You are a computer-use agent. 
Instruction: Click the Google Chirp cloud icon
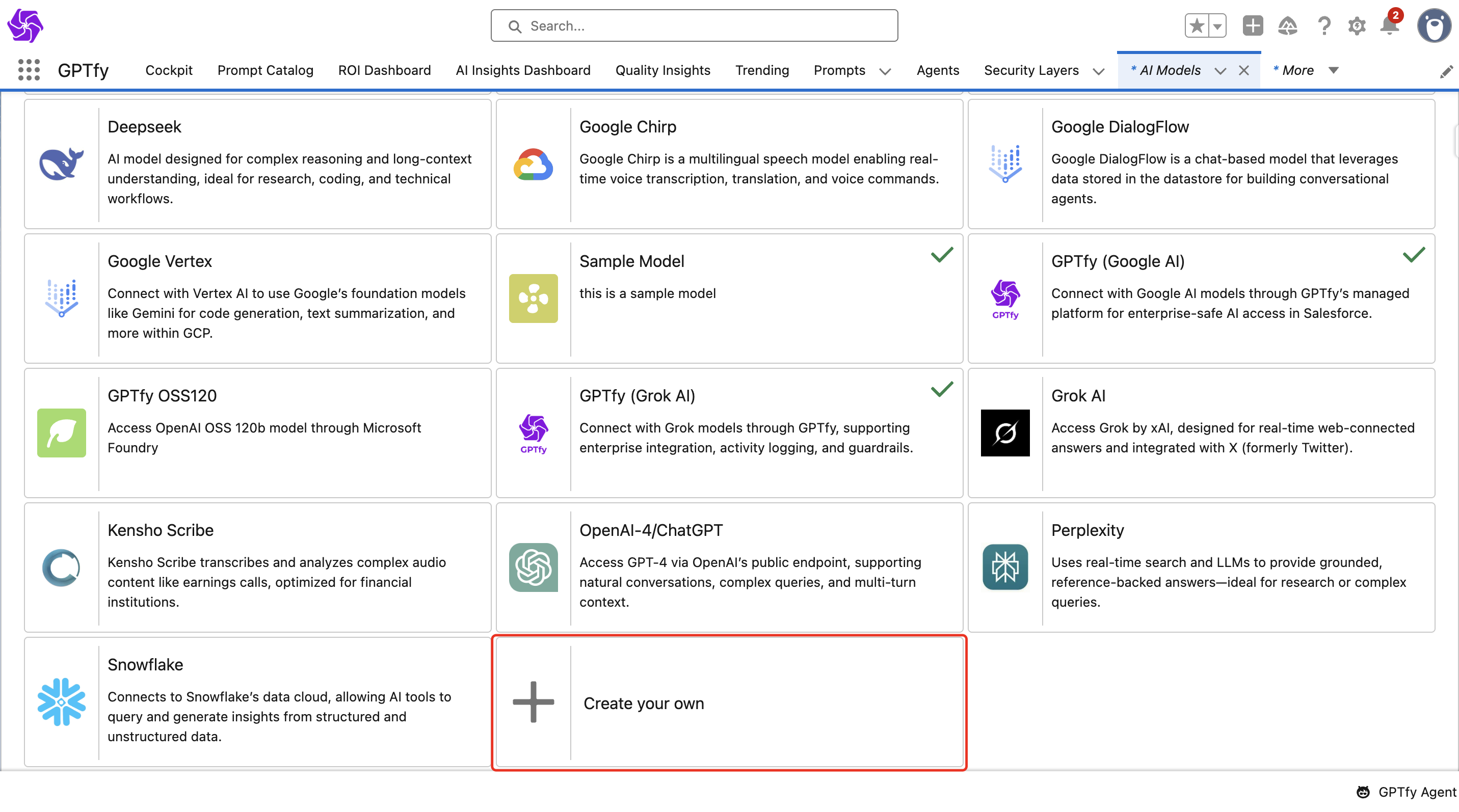[x=533, y=164]
